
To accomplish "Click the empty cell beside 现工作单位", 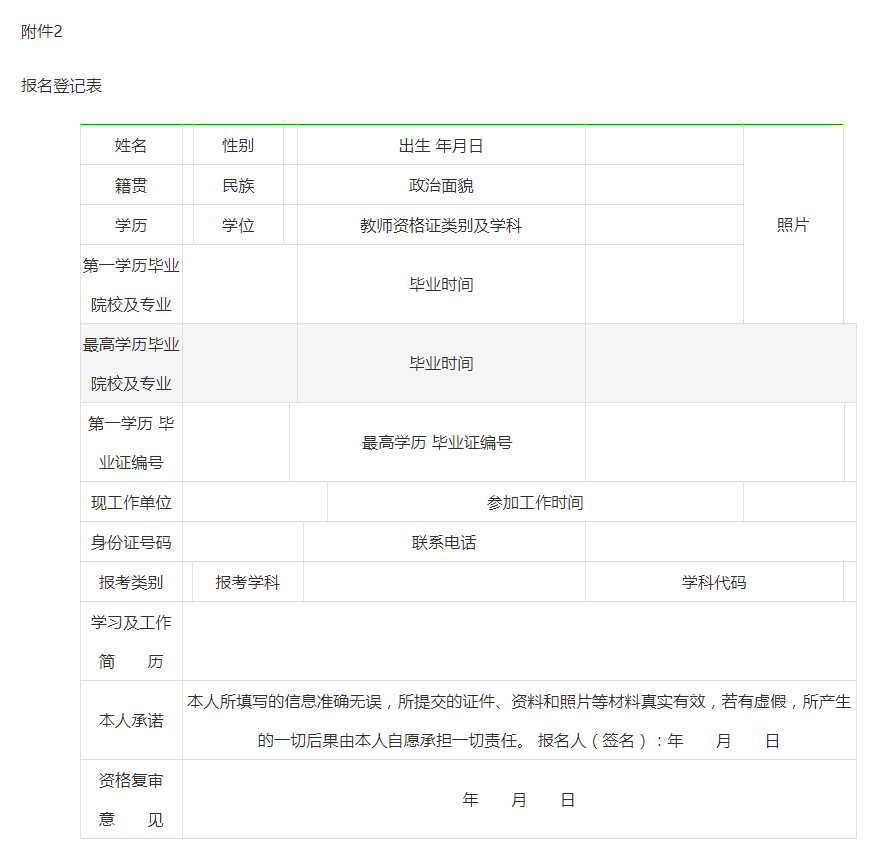I will point(255,502).
